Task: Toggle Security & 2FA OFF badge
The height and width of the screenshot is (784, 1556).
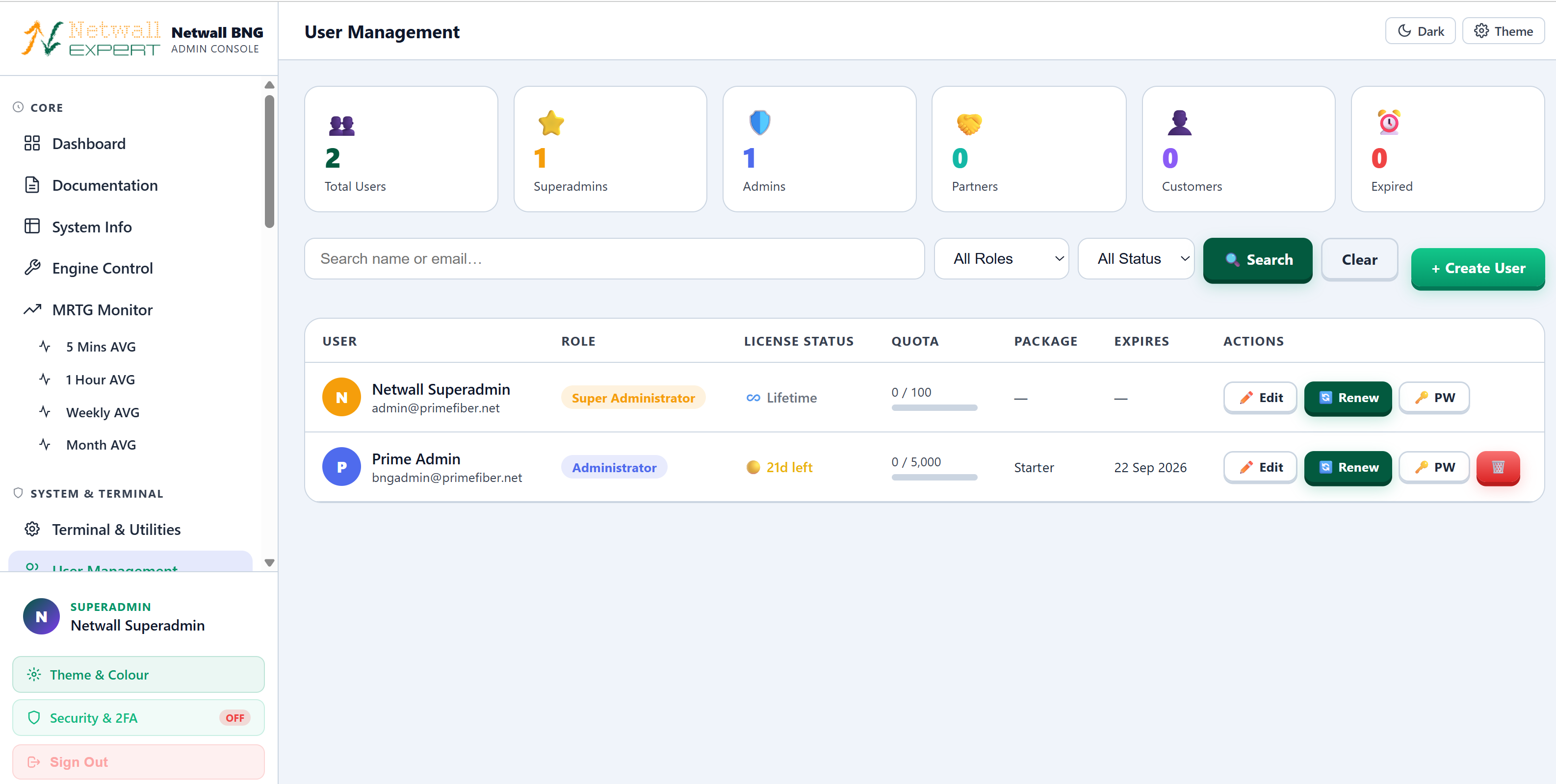Action: pos(234,718)
